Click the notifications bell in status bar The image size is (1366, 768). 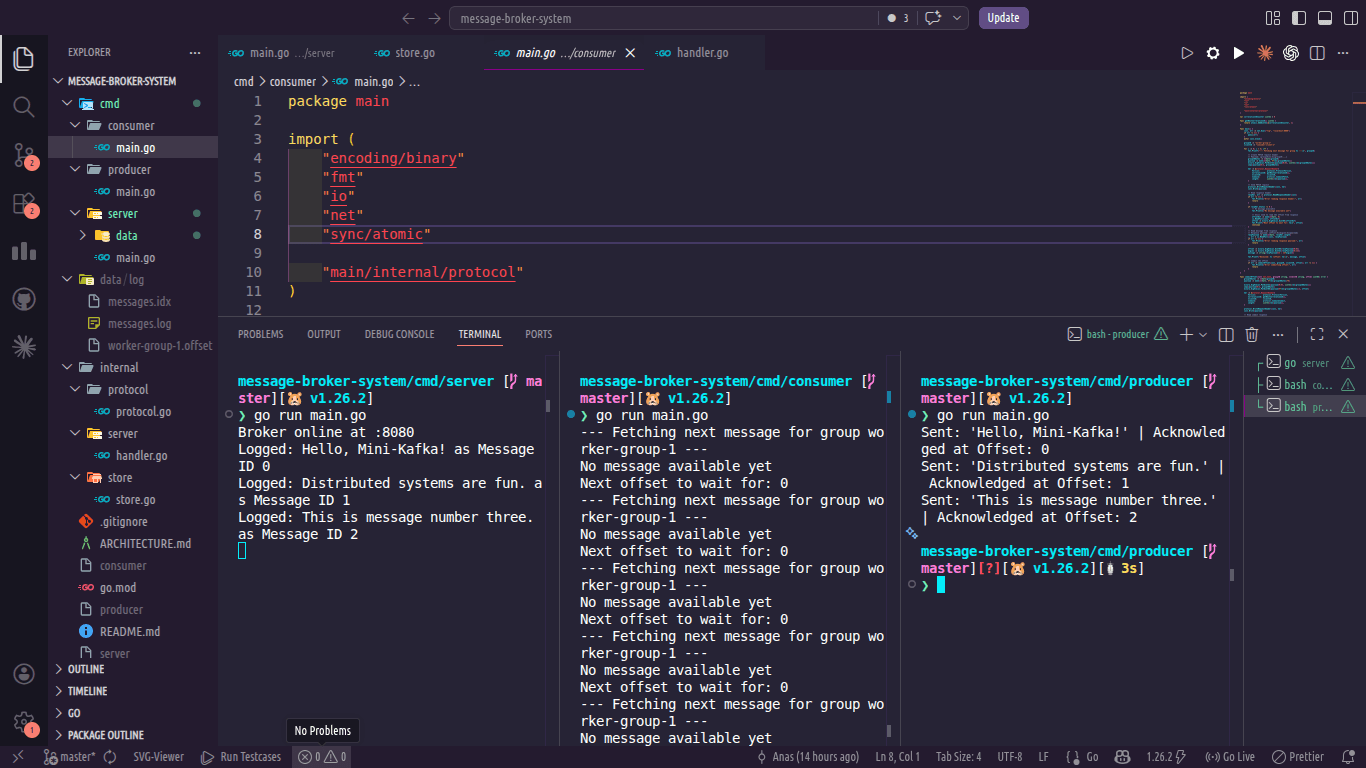[x=1347, y=757]
